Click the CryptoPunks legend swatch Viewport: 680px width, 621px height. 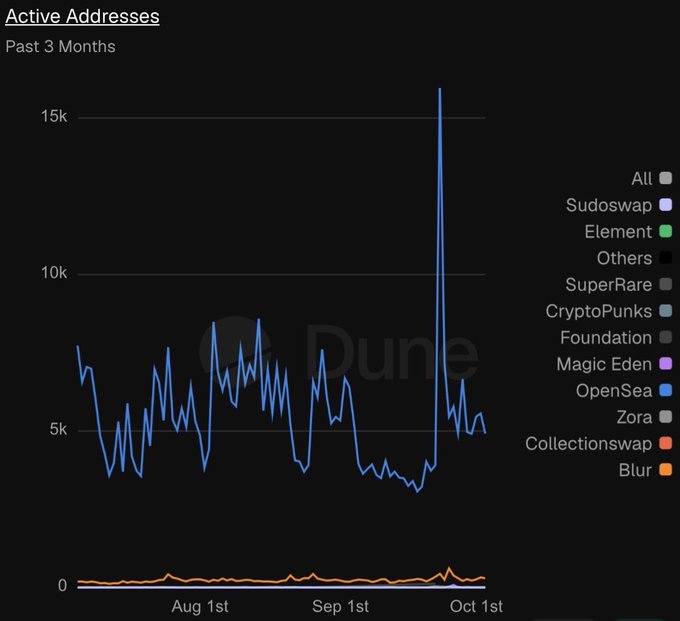coord(665,311)
